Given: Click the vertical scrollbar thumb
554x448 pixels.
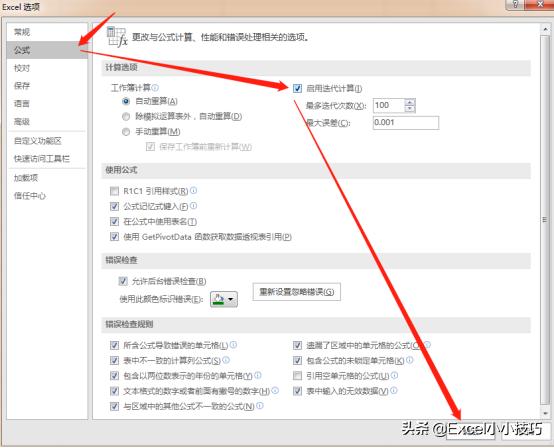Looking at the screenshot, I should (545, 220).
